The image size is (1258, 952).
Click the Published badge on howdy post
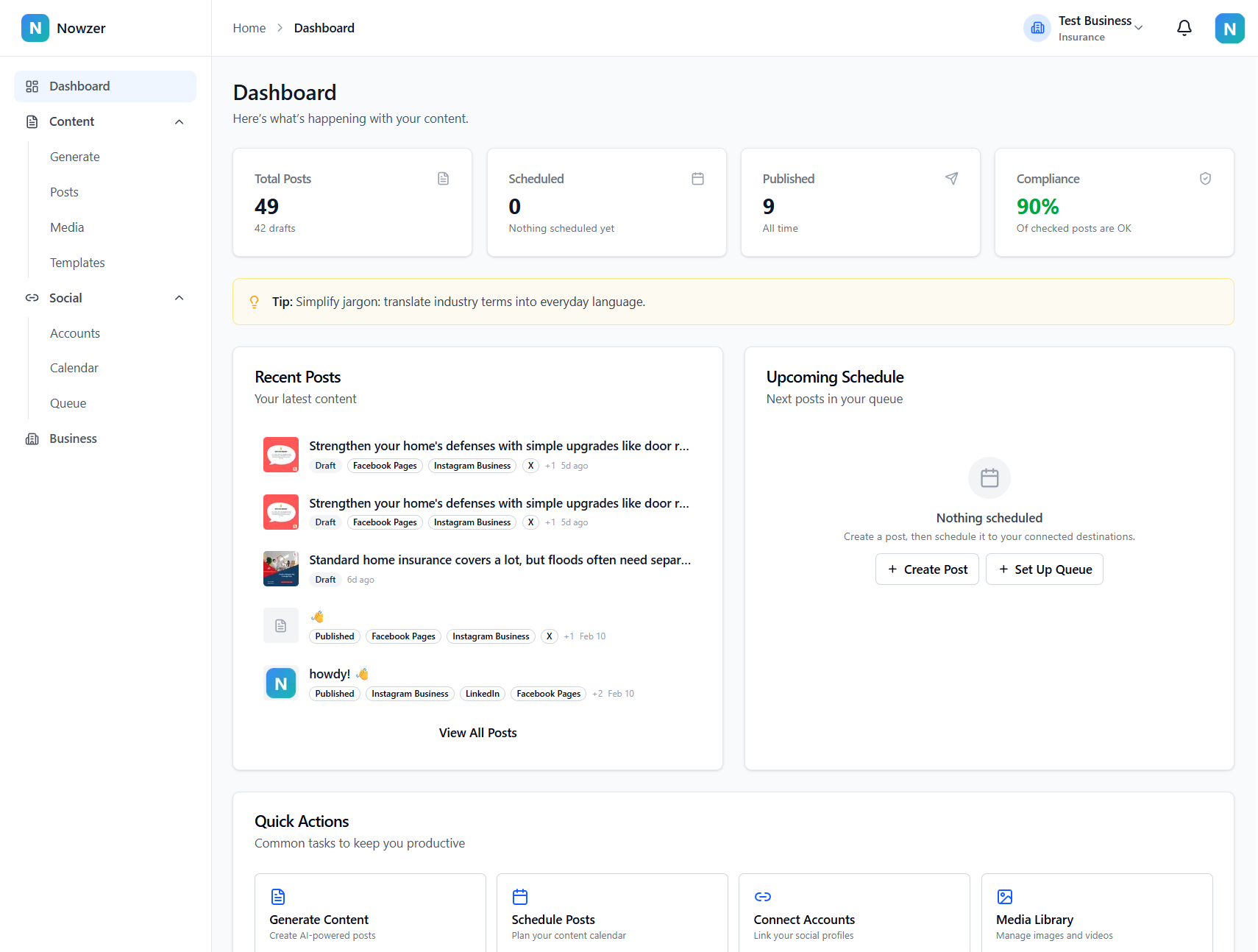tap(335, 694)
